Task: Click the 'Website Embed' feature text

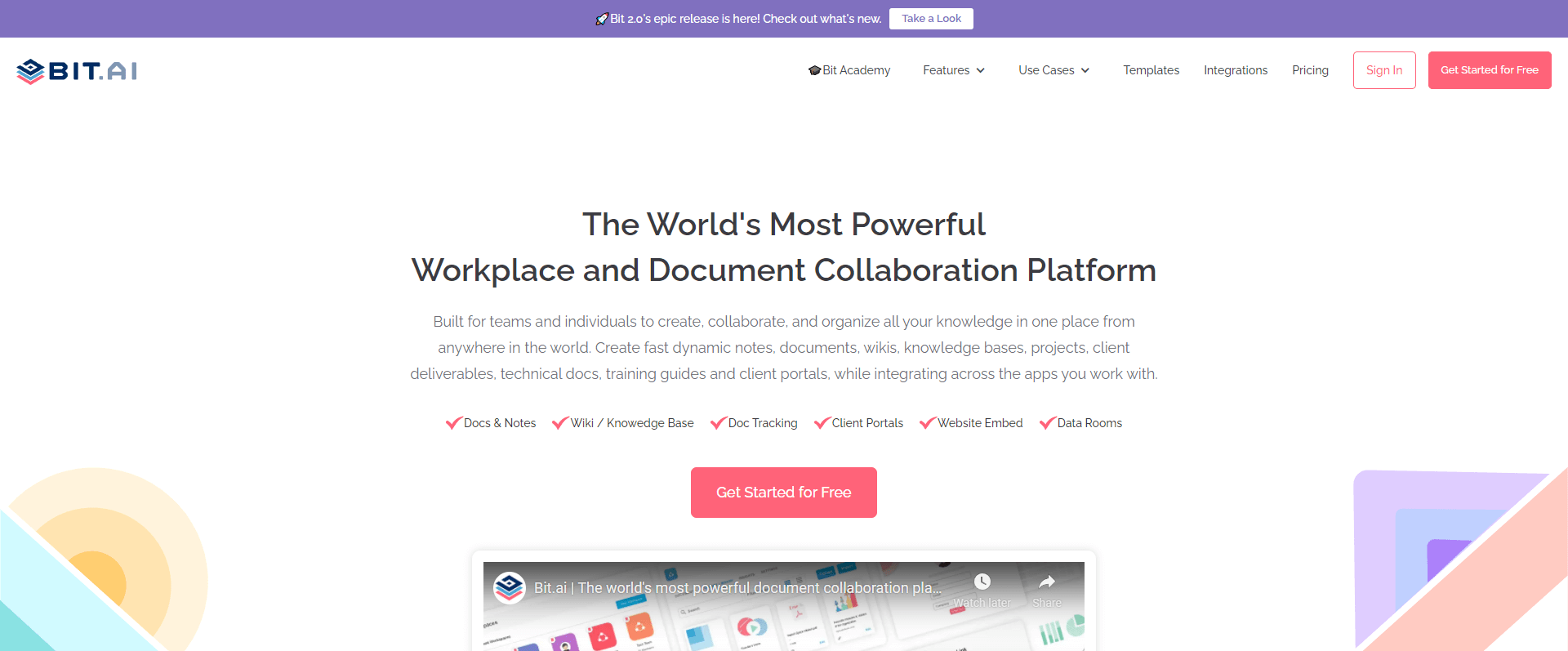Action: 980,423
